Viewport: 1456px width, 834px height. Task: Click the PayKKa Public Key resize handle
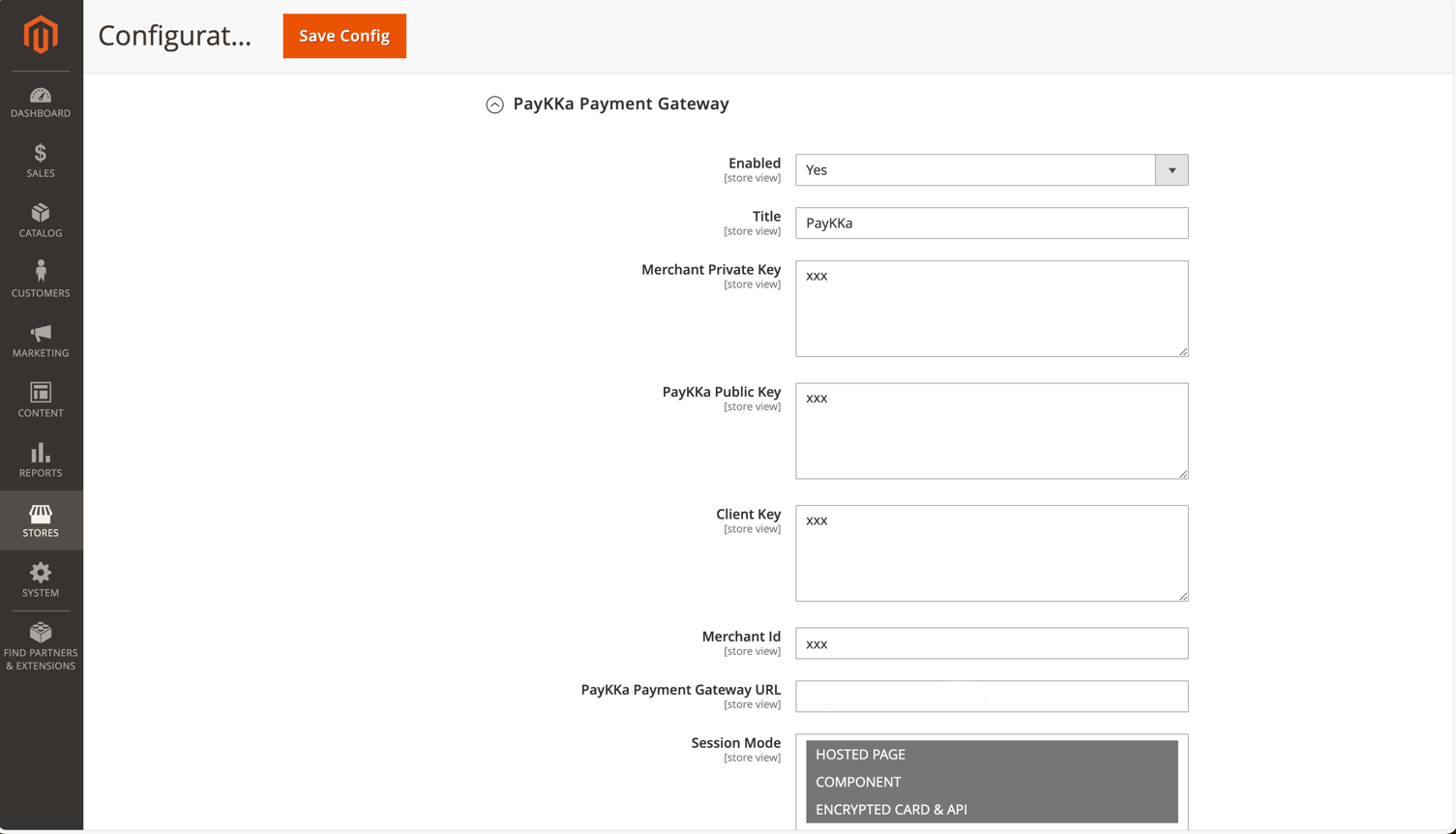(1183, 474)
